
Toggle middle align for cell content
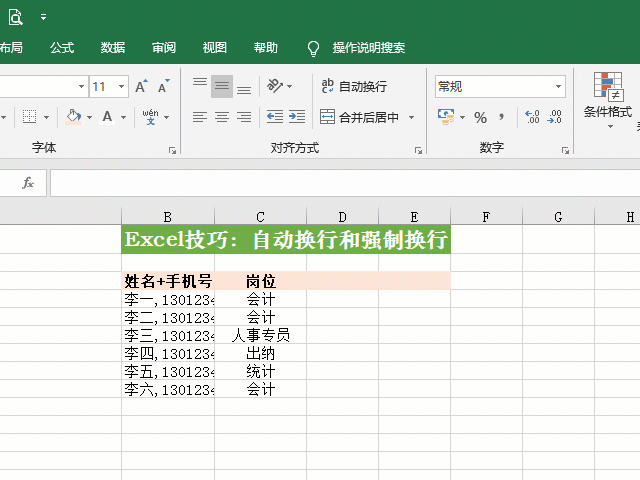(222, 86)
